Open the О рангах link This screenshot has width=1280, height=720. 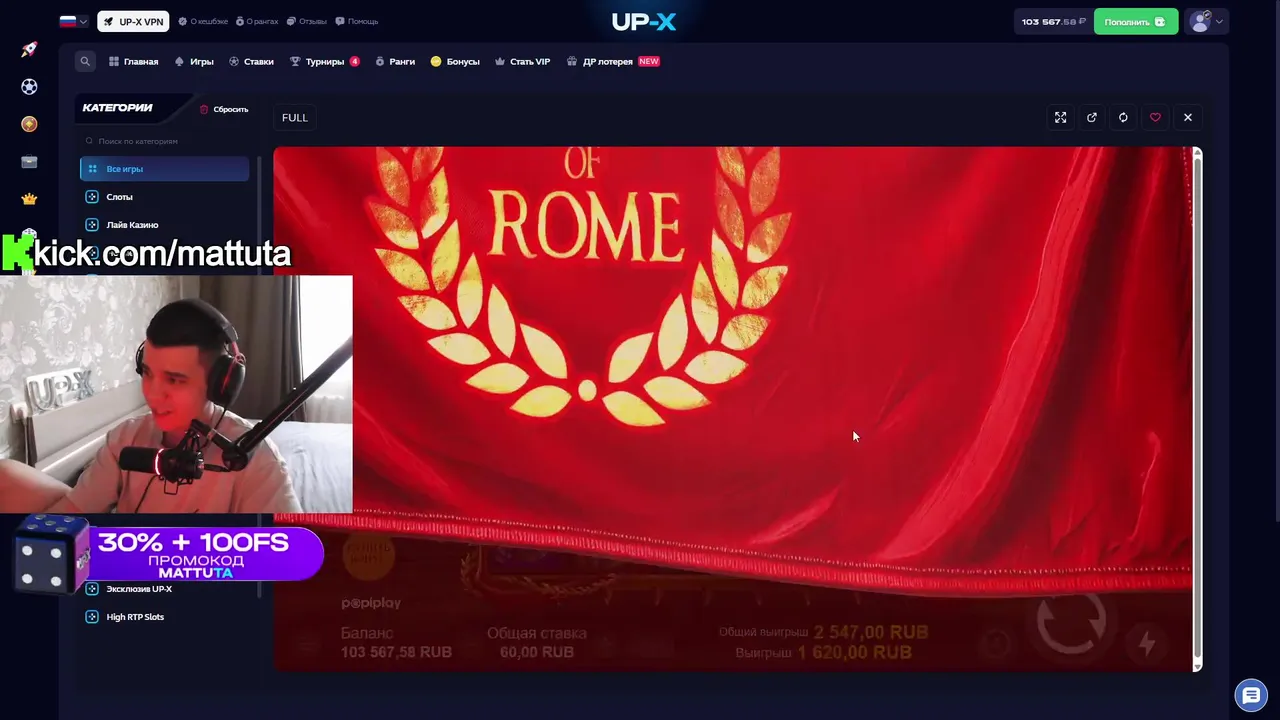pos(257,21)
